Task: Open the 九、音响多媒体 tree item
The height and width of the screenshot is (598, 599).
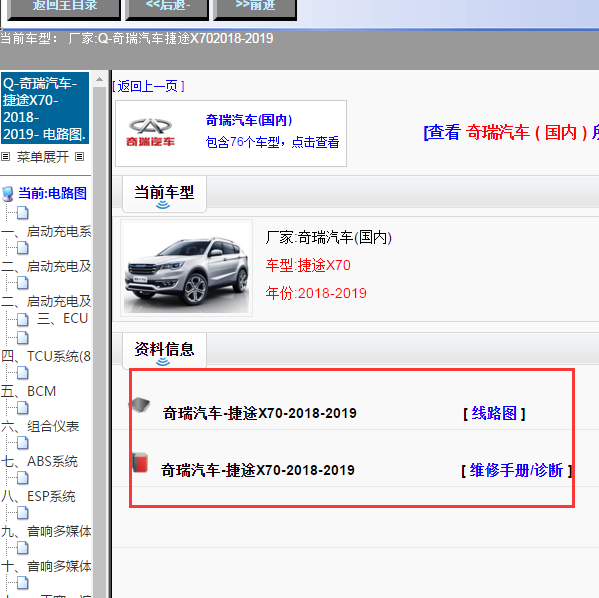Action: point(46,532)
